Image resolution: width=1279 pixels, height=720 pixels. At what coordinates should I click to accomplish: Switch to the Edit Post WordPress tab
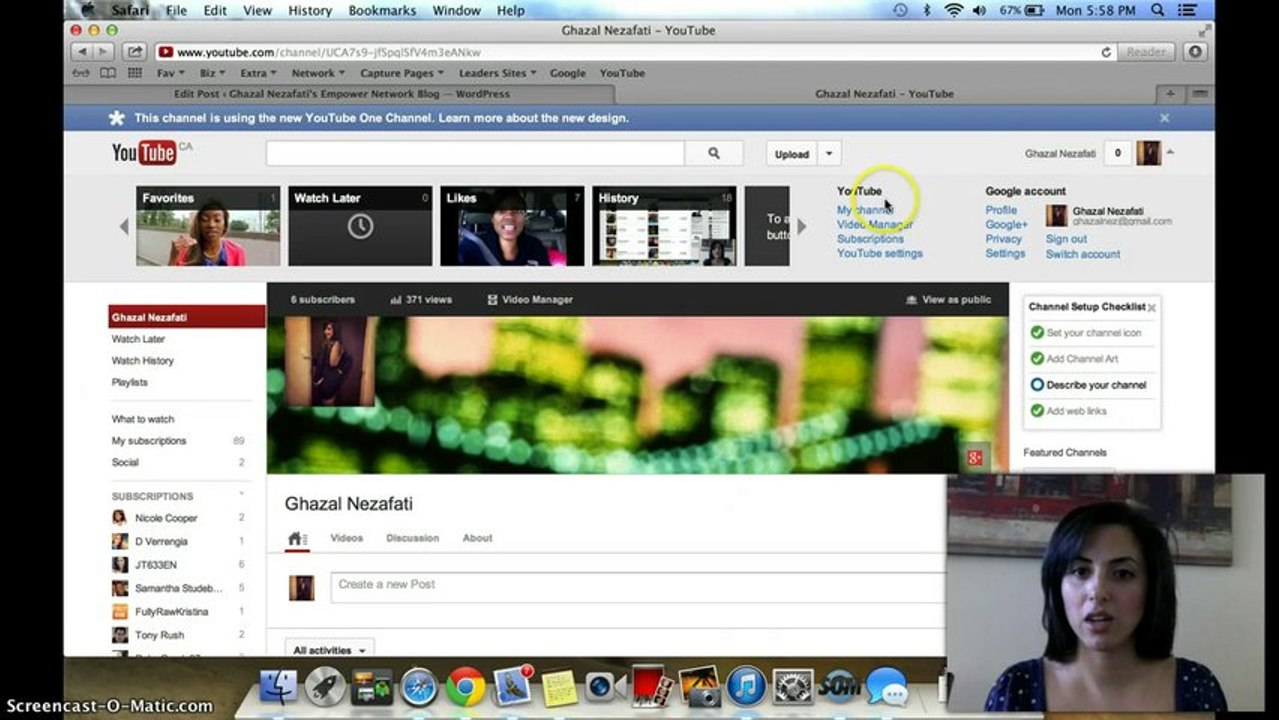click(x=340, y=94)
